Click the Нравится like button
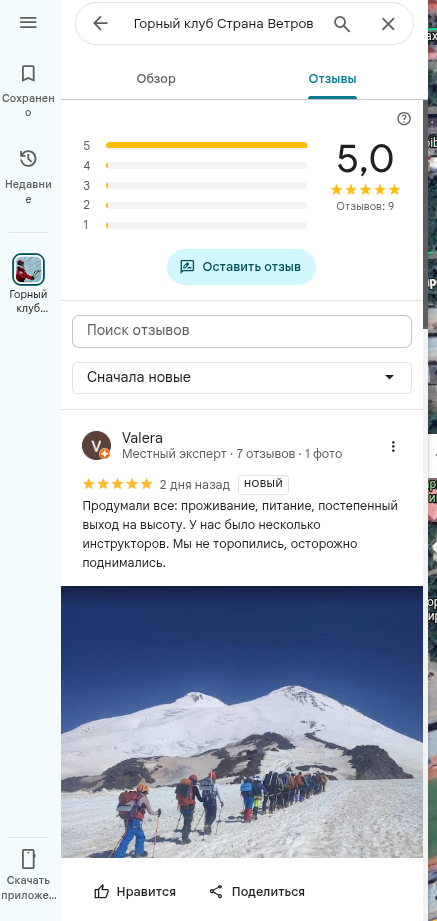437x921 pixels. [x=135, y=892]
